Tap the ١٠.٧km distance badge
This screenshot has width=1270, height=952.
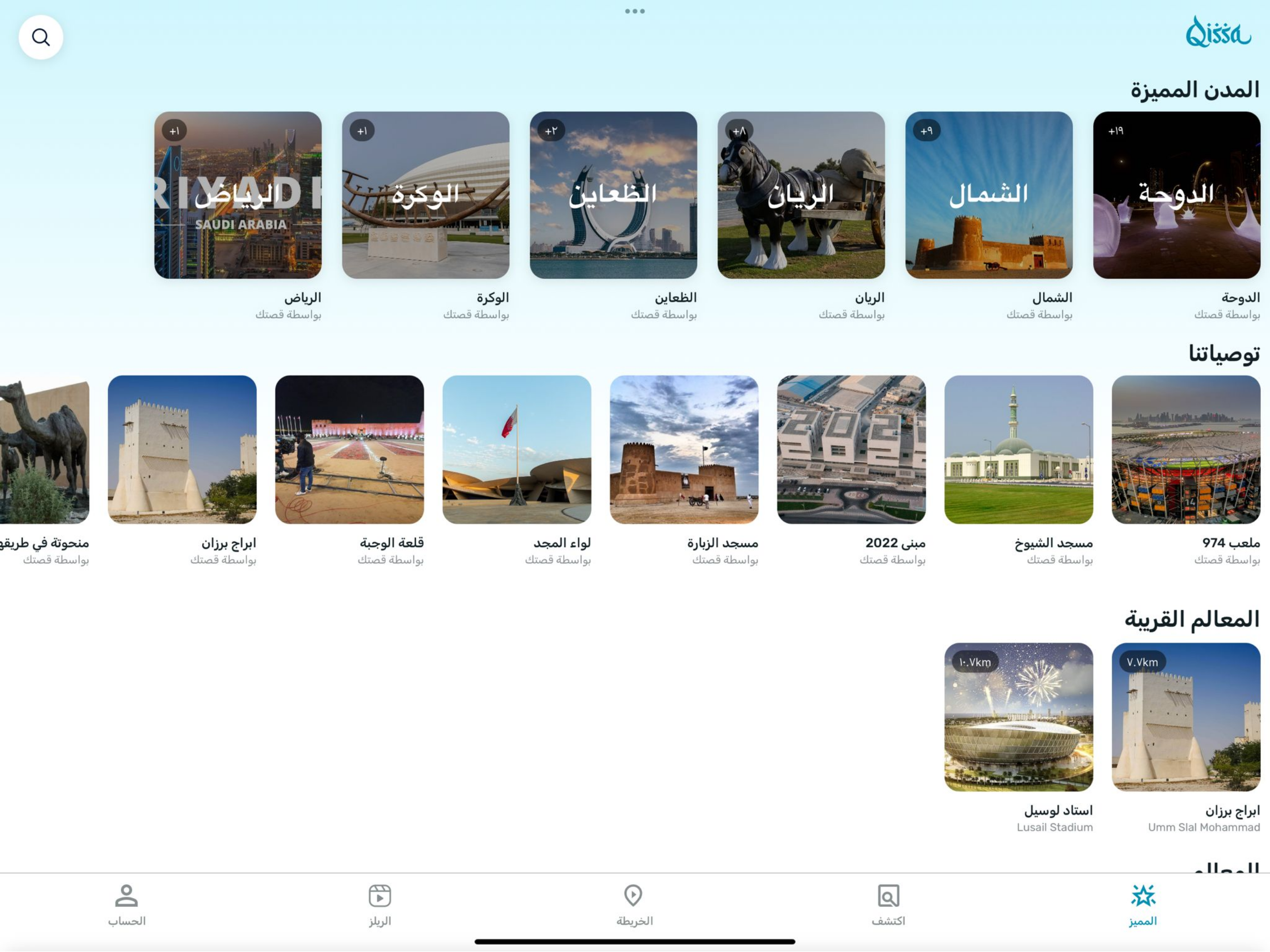tap(975, 662)
